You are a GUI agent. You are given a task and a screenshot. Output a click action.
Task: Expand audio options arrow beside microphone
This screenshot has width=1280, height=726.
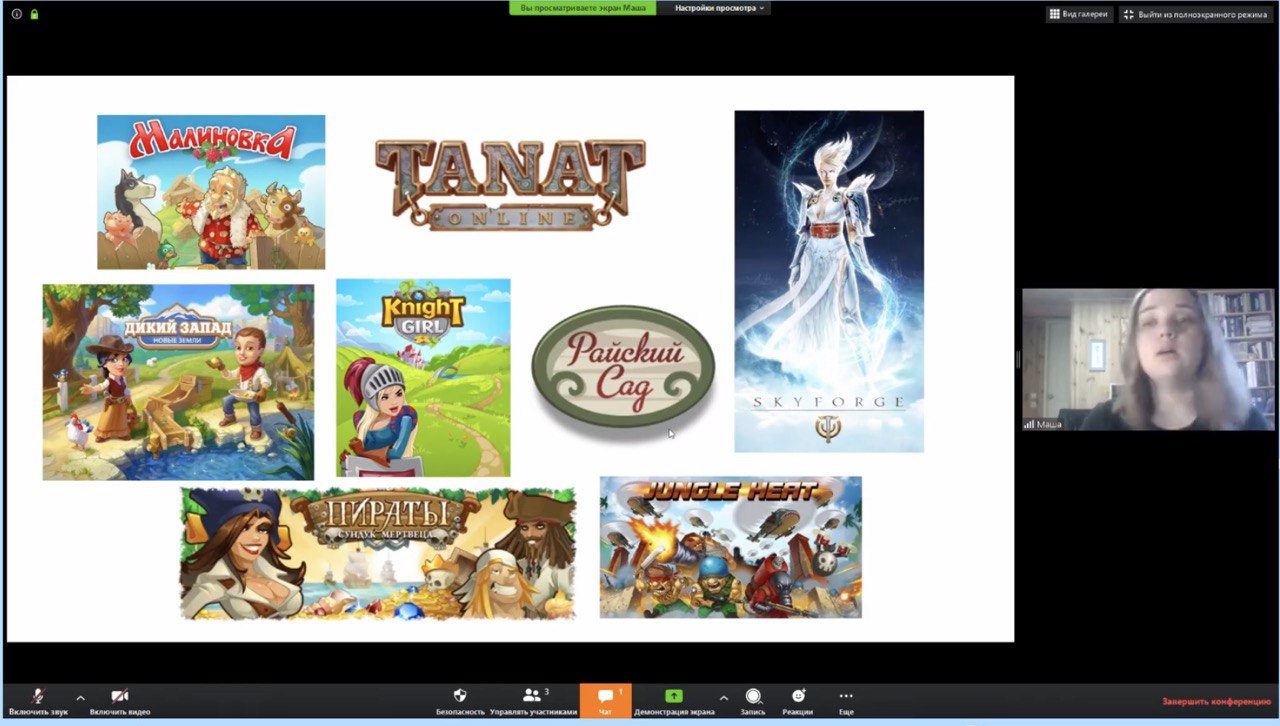tap(81, 698)
